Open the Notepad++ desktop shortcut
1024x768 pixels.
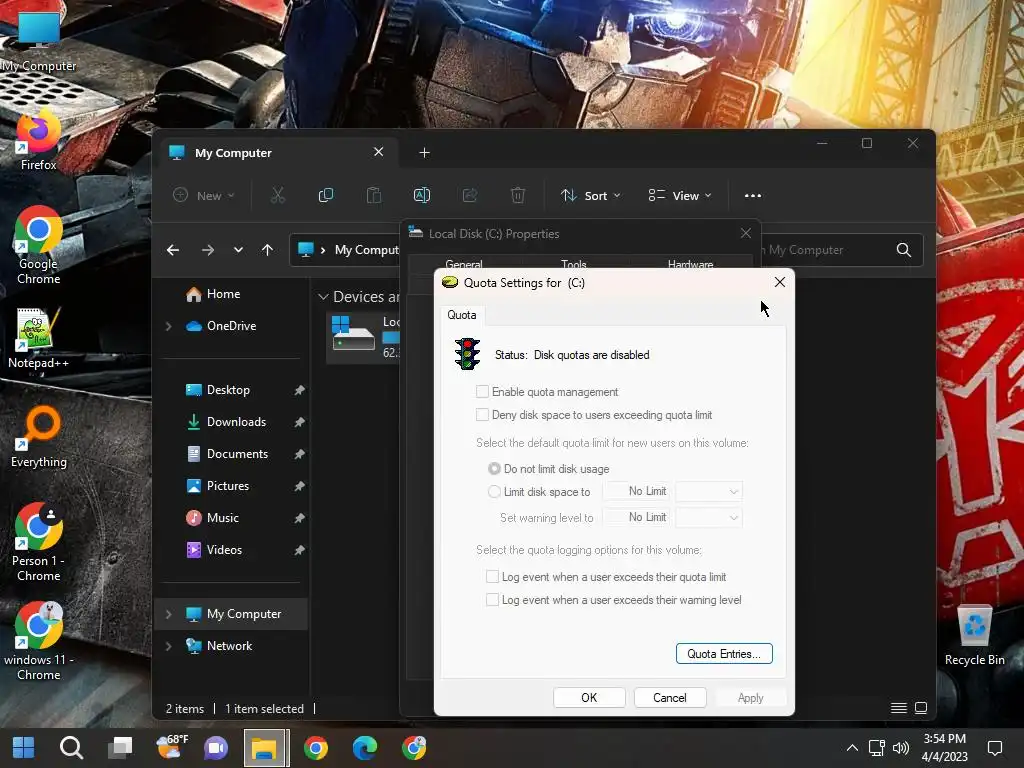39,338
